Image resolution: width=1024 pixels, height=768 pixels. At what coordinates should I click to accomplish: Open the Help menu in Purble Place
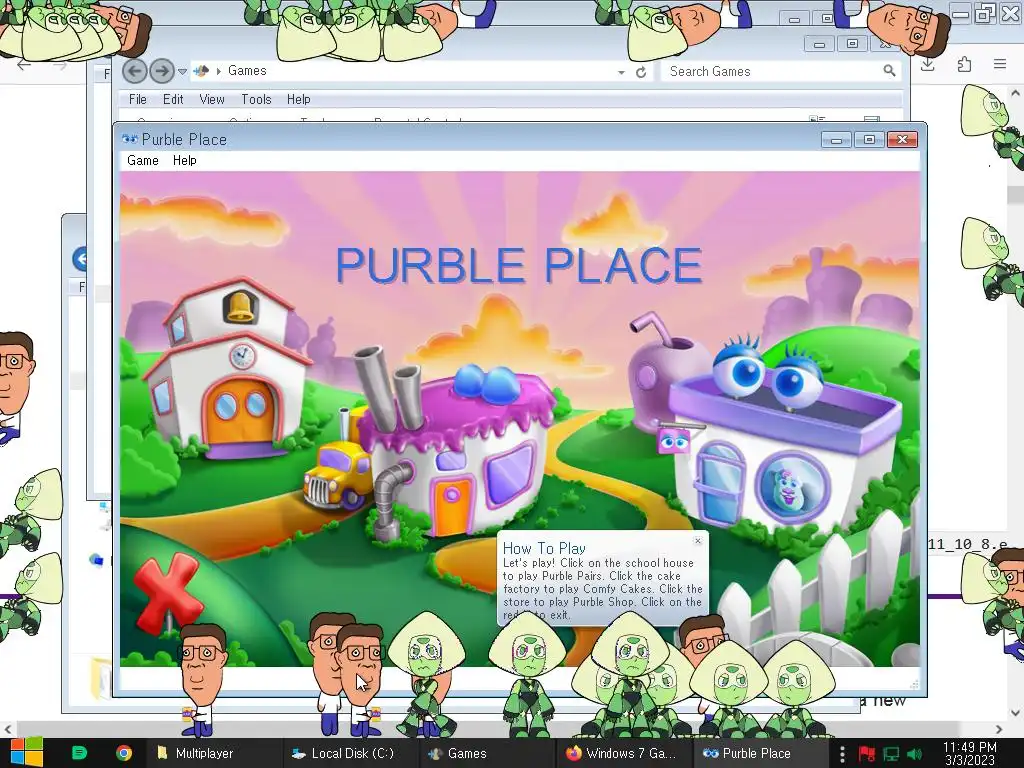(x=184, y=161)
